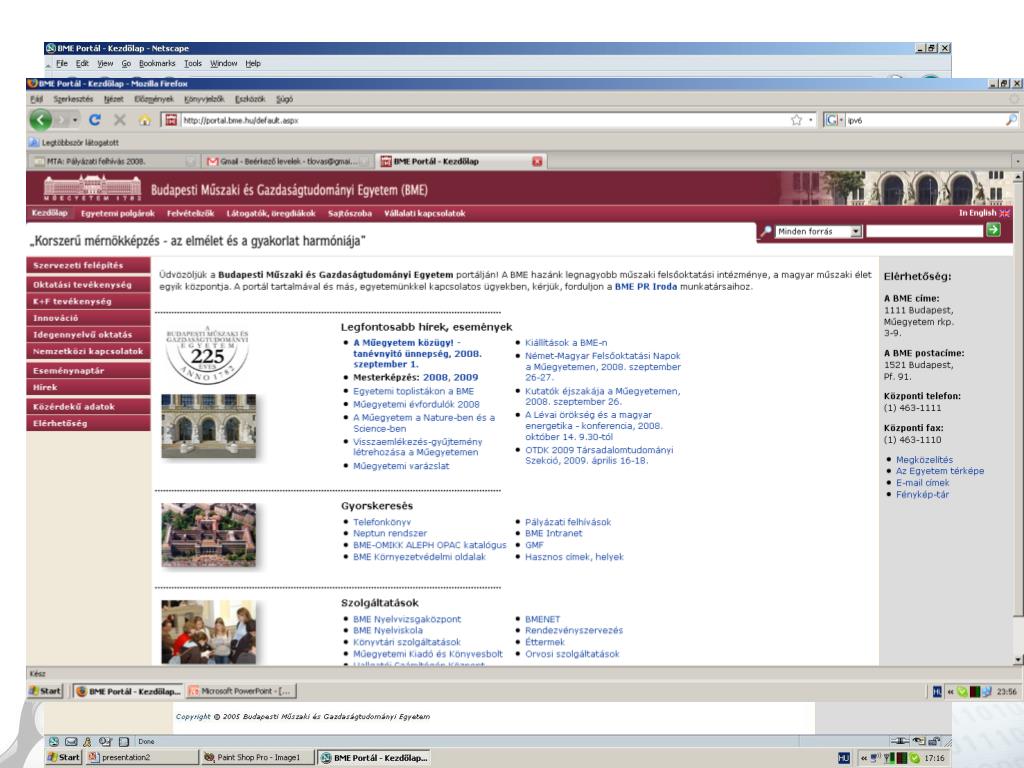
Task: Click the page vertical scrollbar up arrow
Action: (x=1018, y=177)
